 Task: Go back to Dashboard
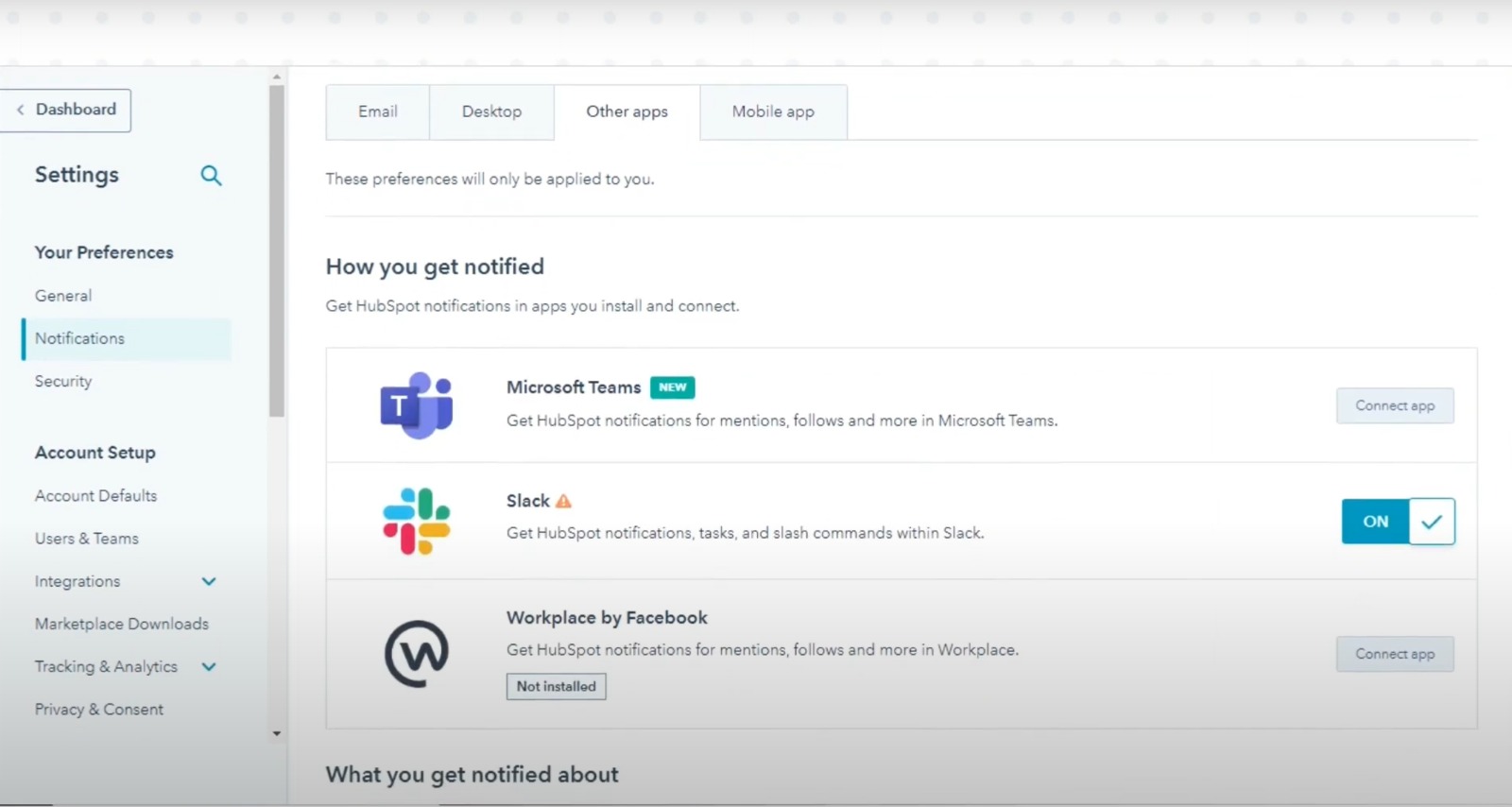(x=65, y=111)
